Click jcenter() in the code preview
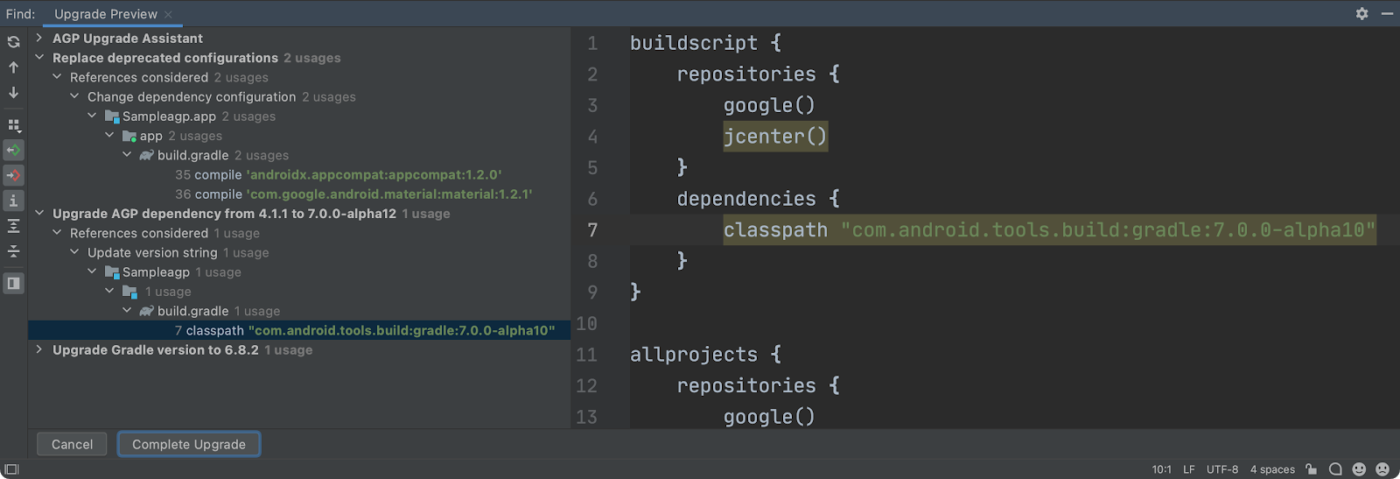The height and width of the screenshot is (479, 1400). coord(776,136)
